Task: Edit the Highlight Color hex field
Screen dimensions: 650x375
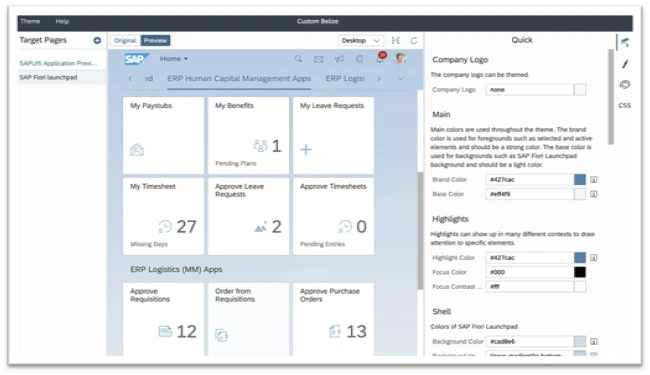Action: pyautogui.click(x=530, y=258)
